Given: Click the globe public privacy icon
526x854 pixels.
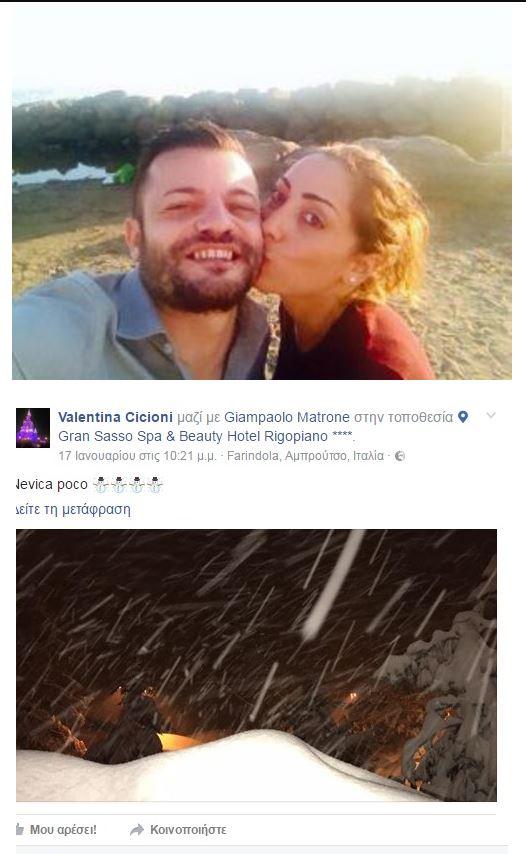Looking at the screenshot, I should tap(400, 456).
